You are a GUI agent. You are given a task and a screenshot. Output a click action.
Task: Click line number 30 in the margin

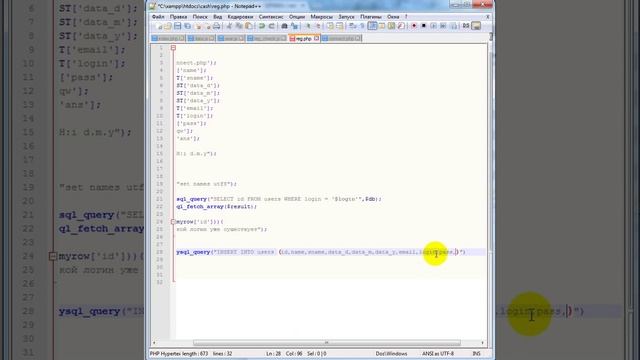pos(161,267)
